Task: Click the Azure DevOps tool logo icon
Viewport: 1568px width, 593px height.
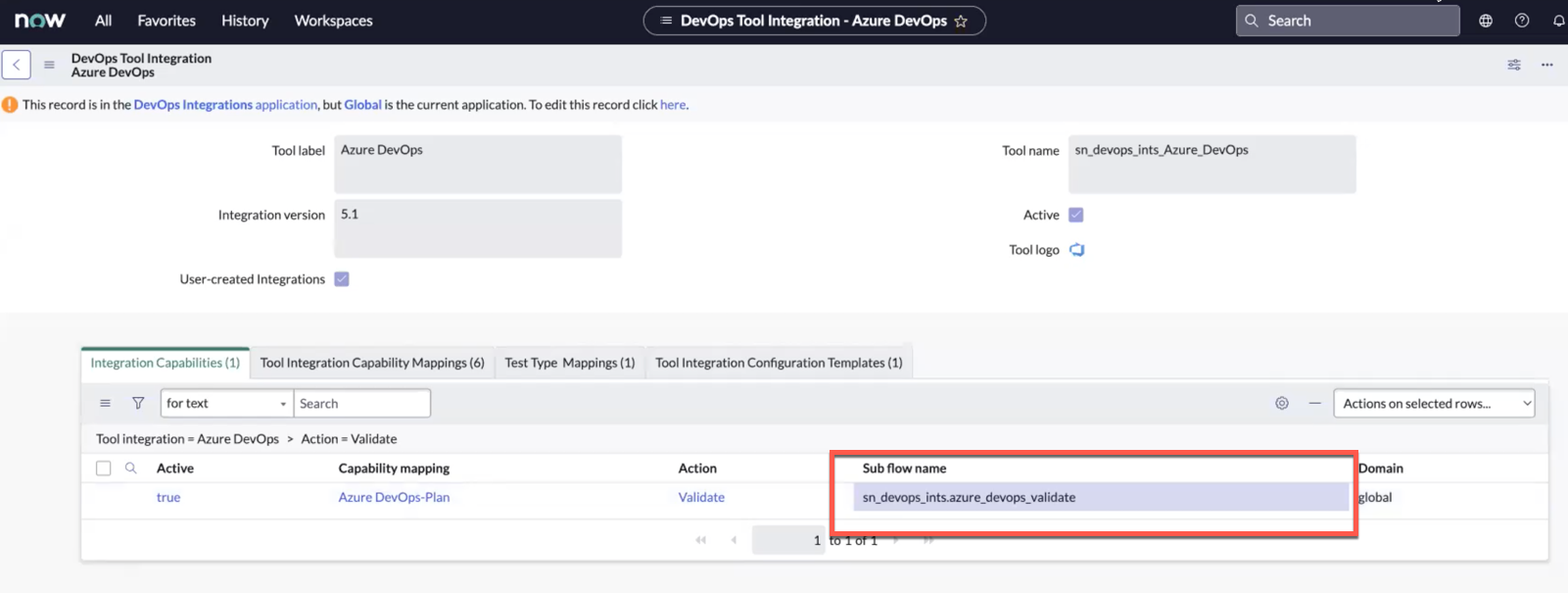Action: (1077, 250)
